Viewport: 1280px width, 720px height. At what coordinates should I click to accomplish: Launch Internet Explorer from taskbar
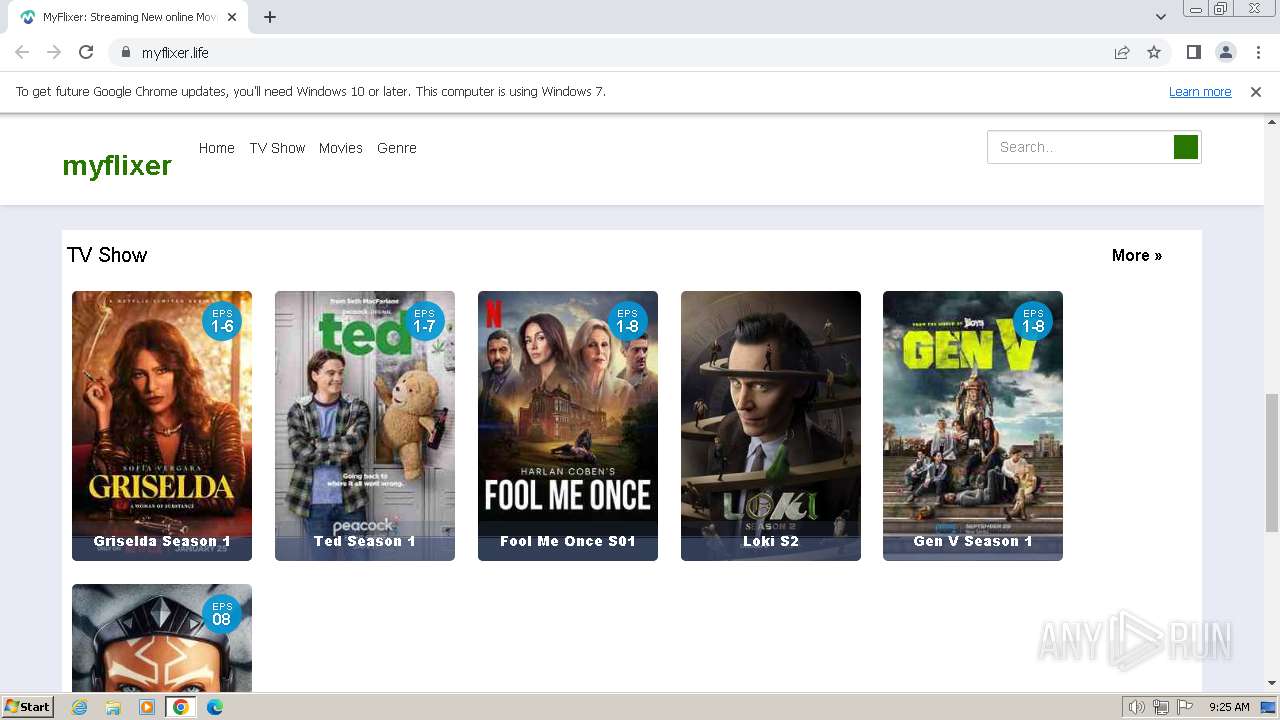coord(80,707)
